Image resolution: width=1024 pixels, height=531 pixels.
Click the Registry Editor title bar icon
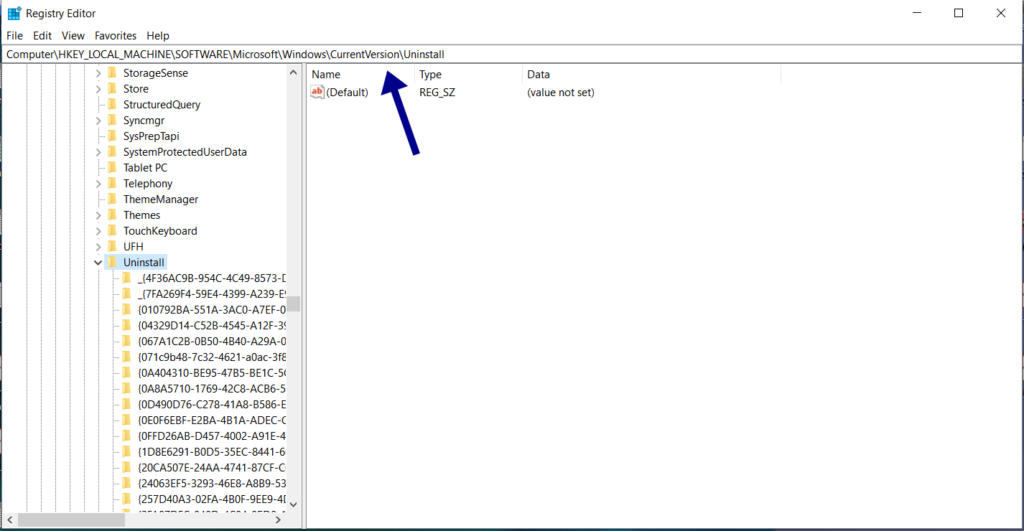coord(14,13)
